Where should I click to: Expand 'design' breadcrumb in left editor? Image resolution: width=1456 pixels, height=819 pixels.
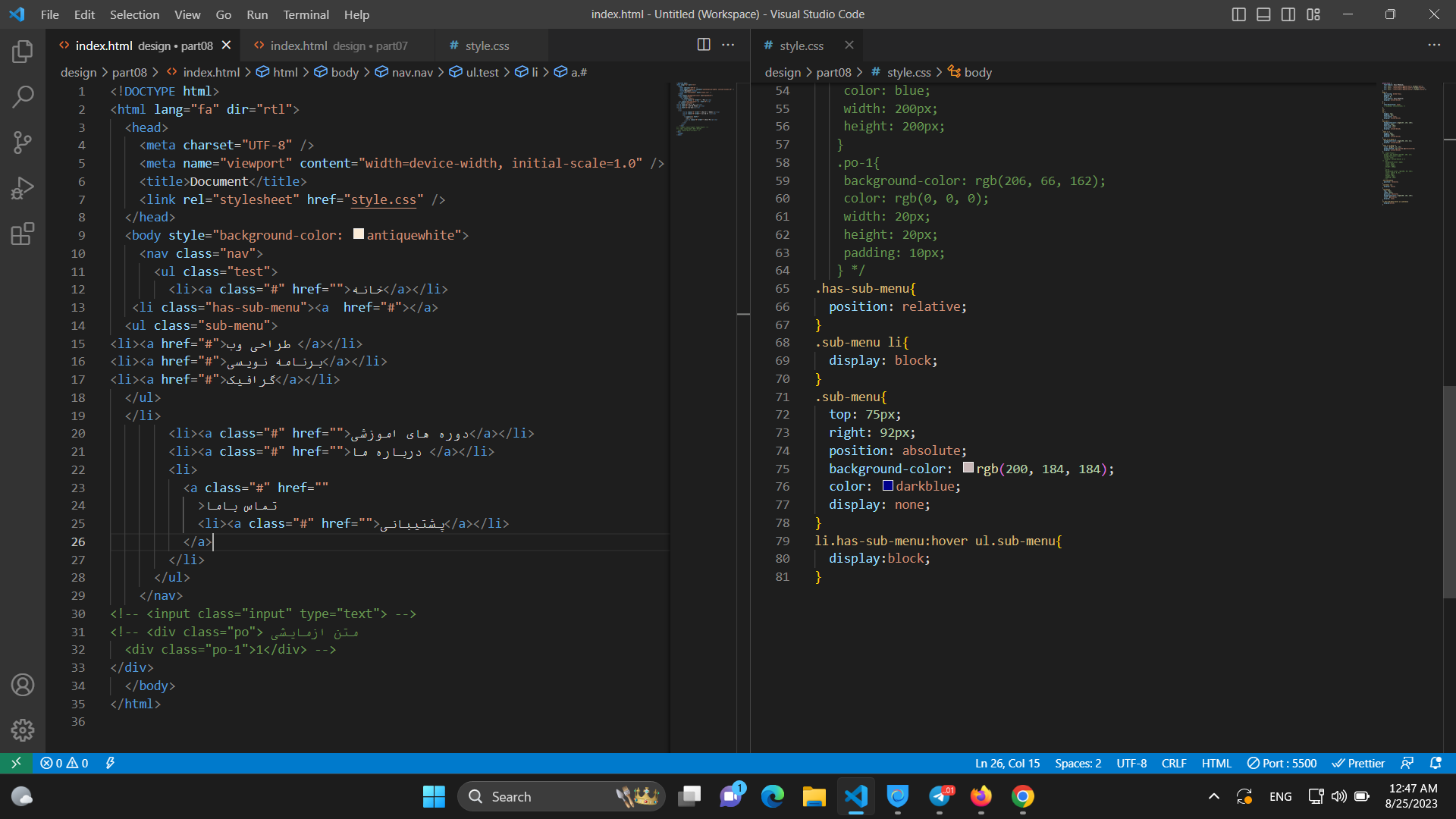click(x=79, y=72)
